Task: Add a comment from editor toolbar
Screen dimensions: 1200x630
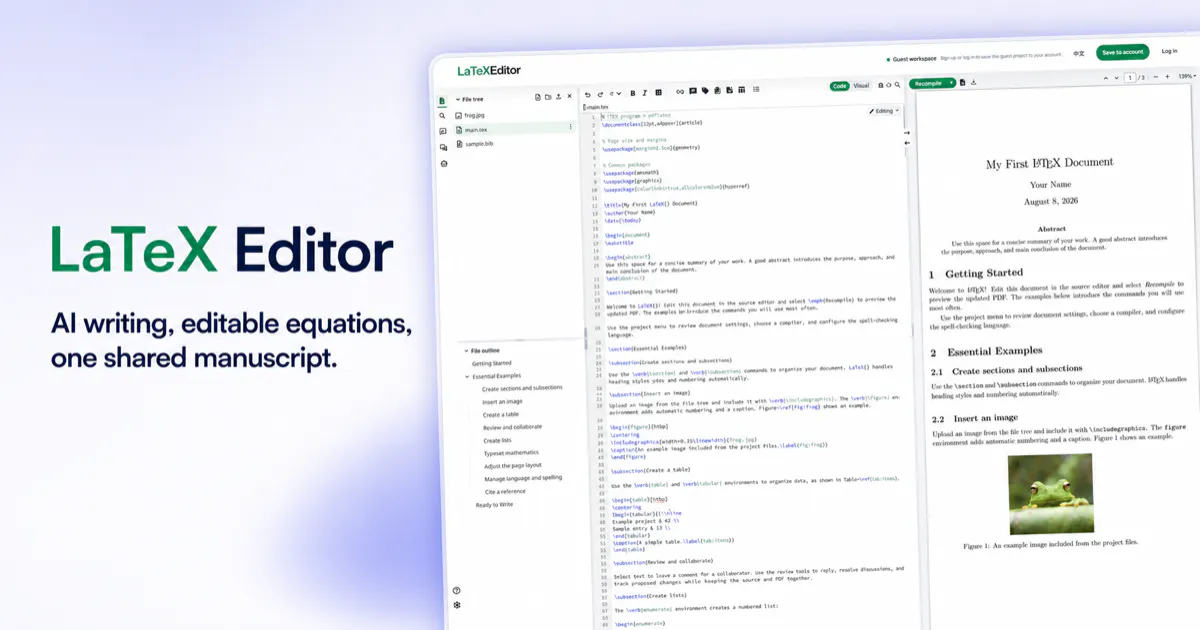Action: click(693, 91)
